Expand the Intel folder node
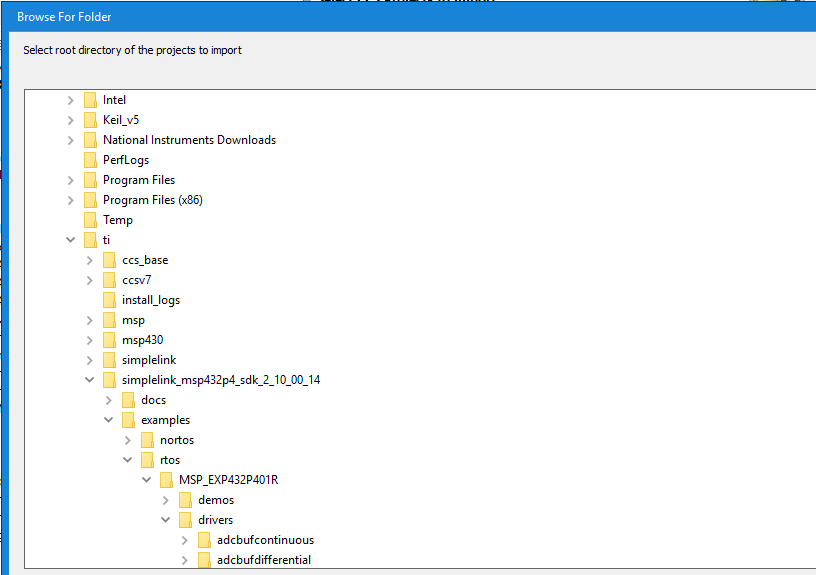The height and width of the screenshot is (575, 816). click(x=71, y=100)
